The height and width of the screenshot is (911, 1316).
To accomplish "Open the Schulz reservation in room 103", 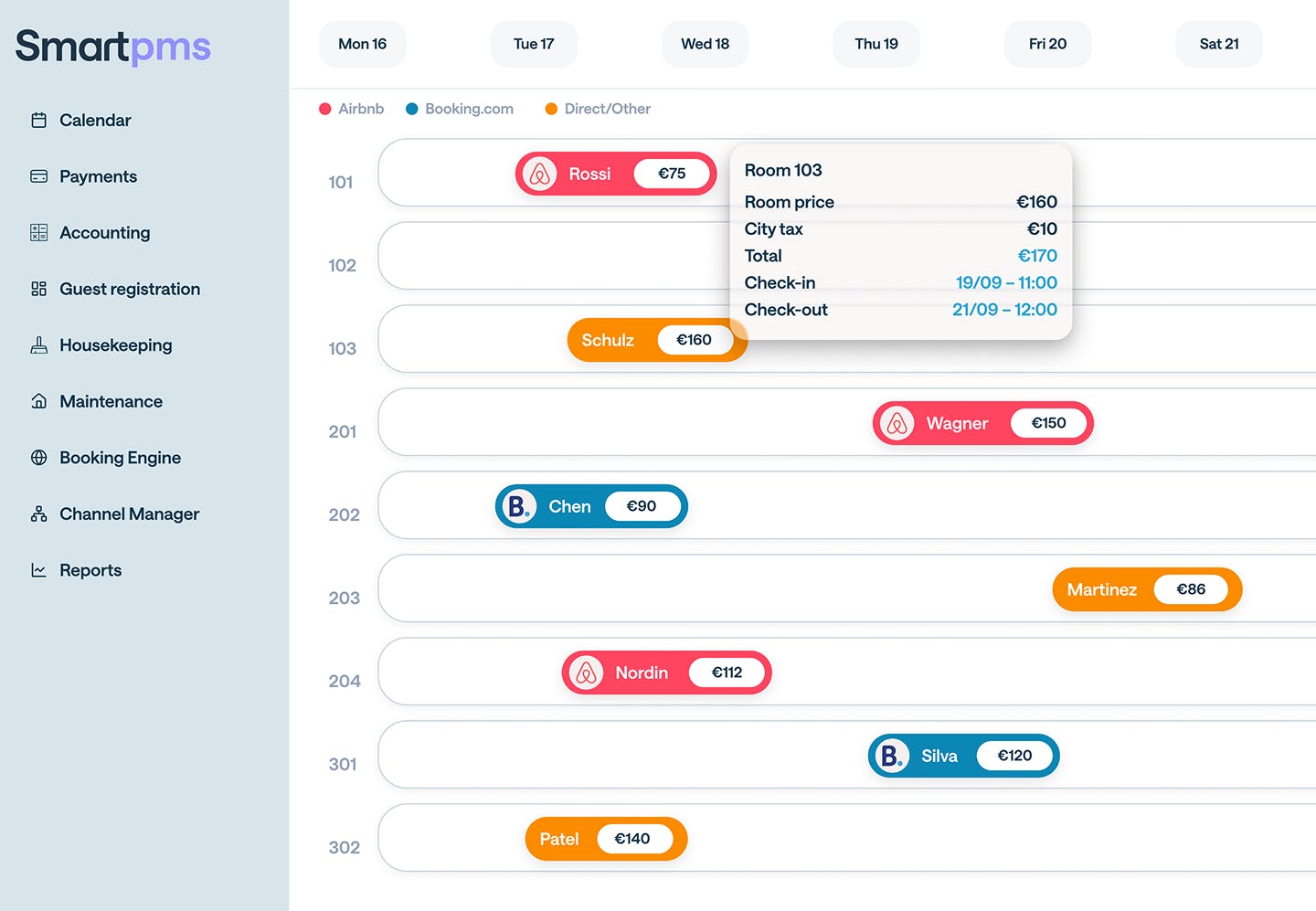I will click(x=657, y=340).
